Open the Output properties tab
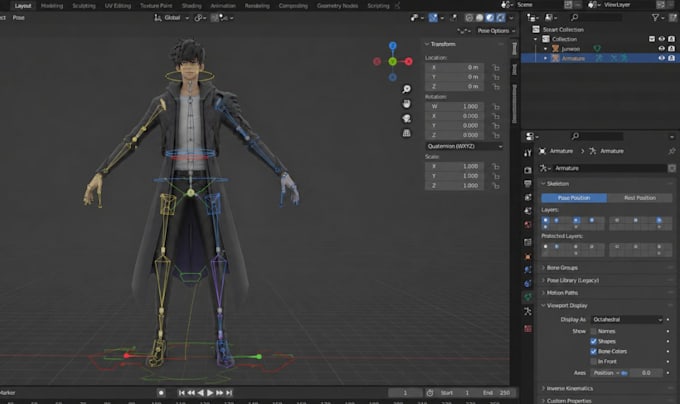The width and height of the screenshot is (680, 404). coord(528,184)
